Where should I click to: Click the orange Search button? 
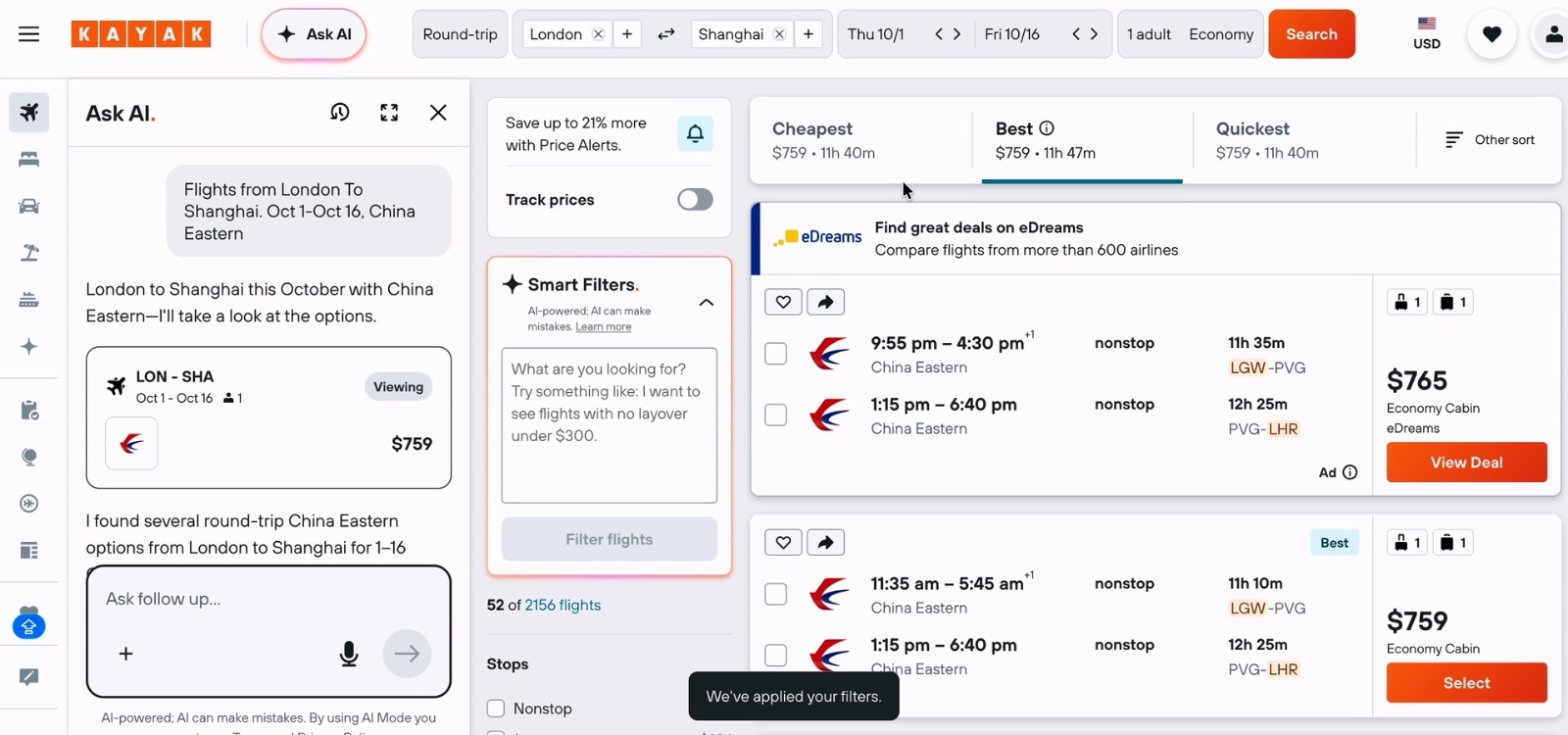pos(1311,34)
